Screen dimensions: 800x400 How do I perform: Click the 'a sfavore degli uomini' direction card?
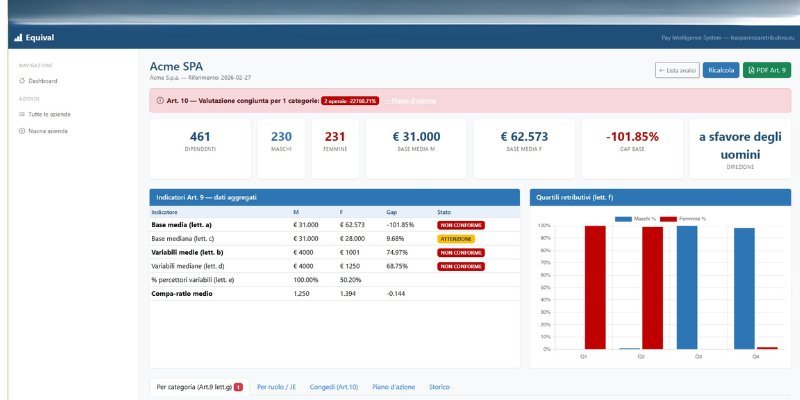[x=740, y=149]
